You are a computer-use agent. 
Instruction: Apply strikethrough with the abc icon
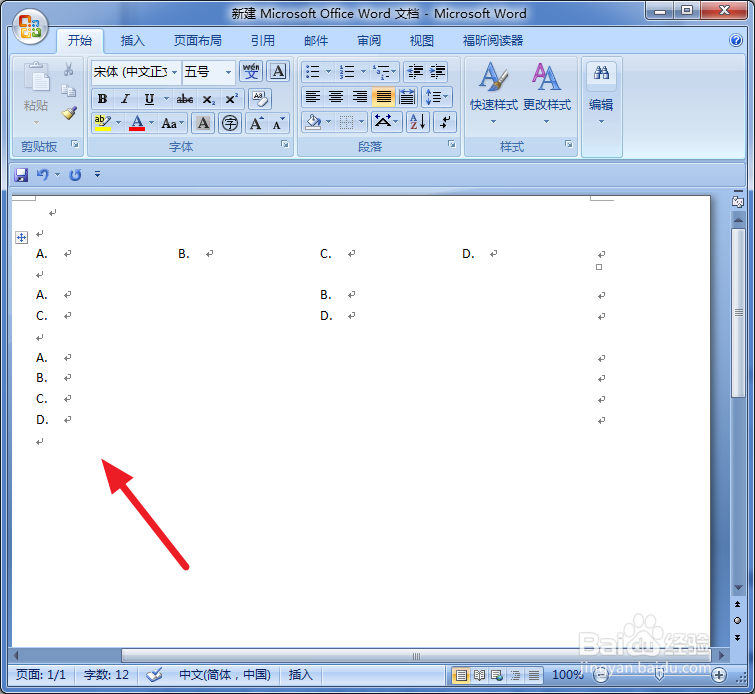(x=185, y=99)
